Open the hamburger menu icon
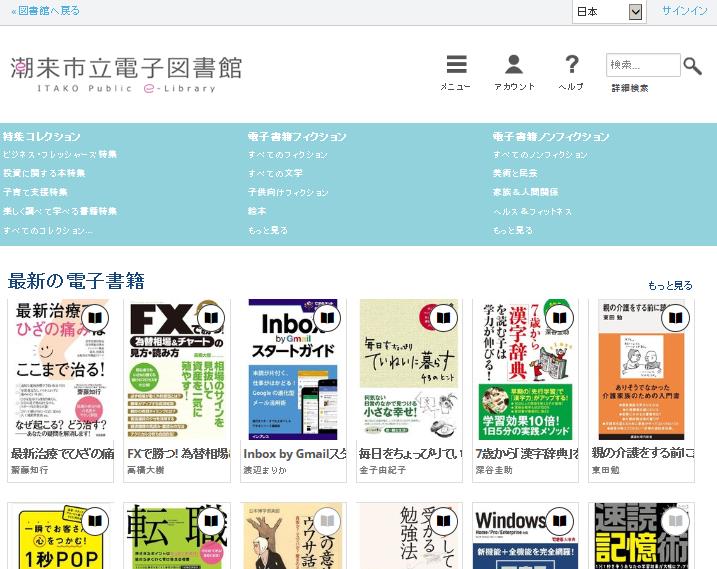717x569 pixels. pos(456,64)
